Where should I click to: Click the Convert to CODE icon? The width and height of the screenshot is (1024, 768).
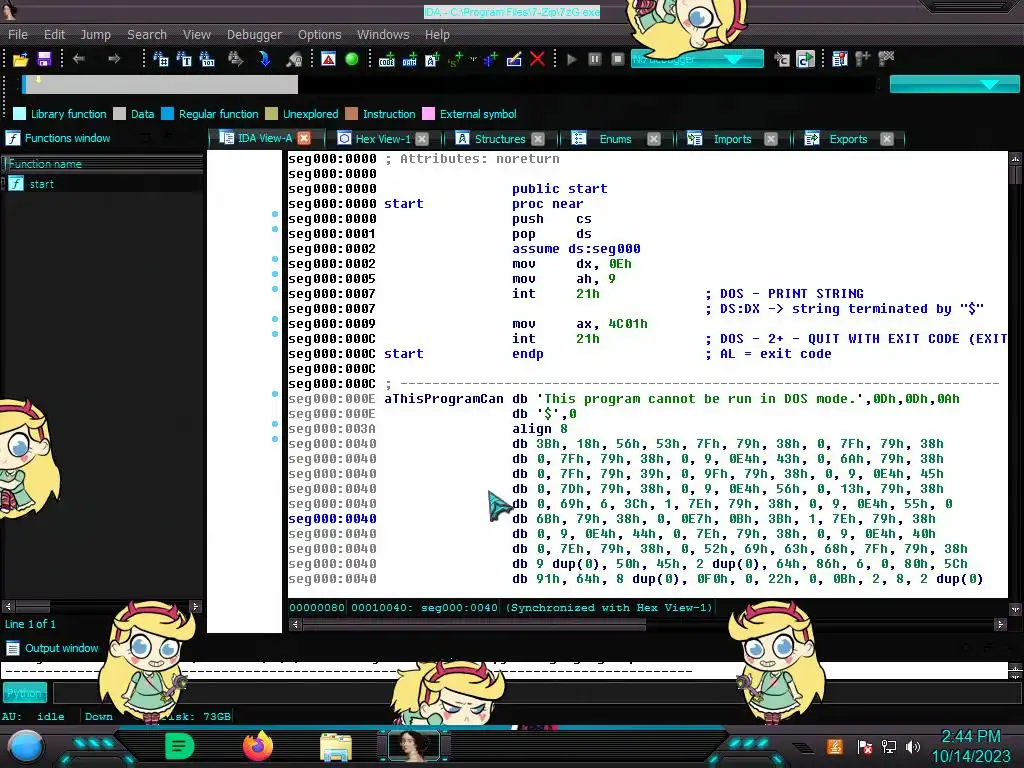coord(387,59)
